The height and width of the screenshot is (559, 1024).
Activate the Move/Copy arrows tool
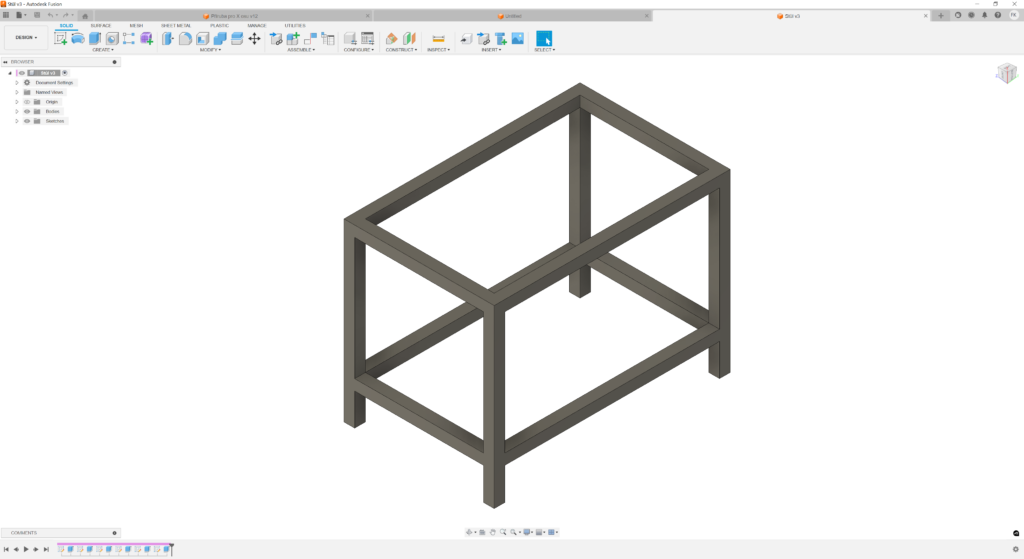(x=254, y=38)
